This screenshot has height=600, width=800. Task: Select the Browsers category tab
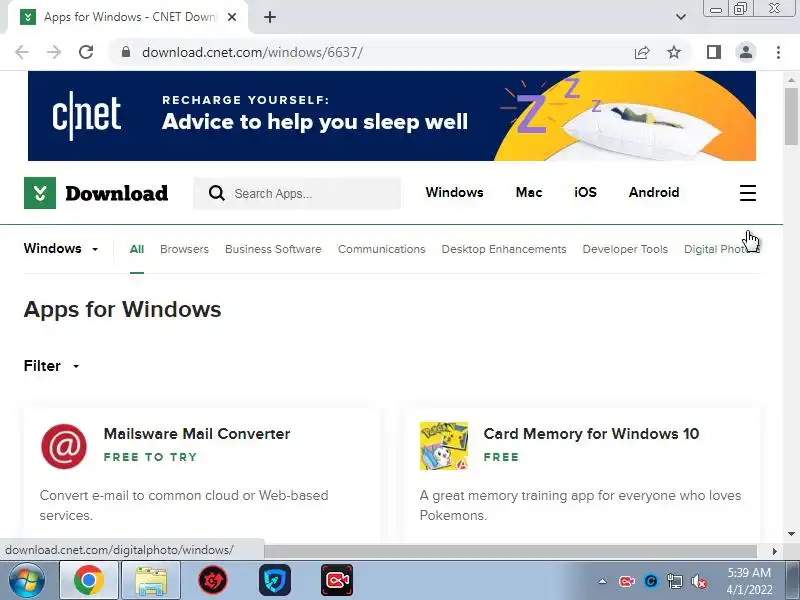[x=184, y=249]
